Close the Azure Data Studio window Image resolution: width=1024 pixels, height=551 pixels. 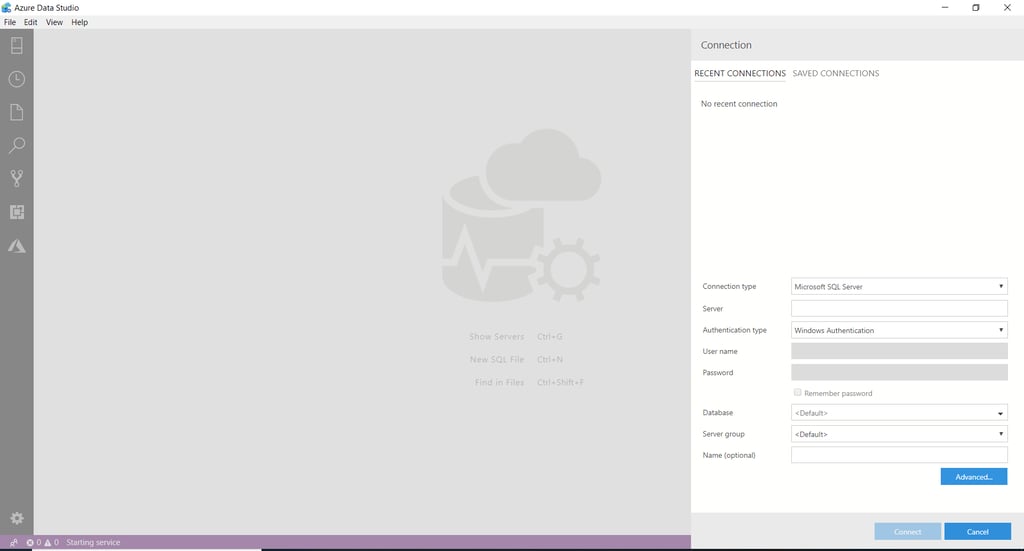[x=1007, y=8]
